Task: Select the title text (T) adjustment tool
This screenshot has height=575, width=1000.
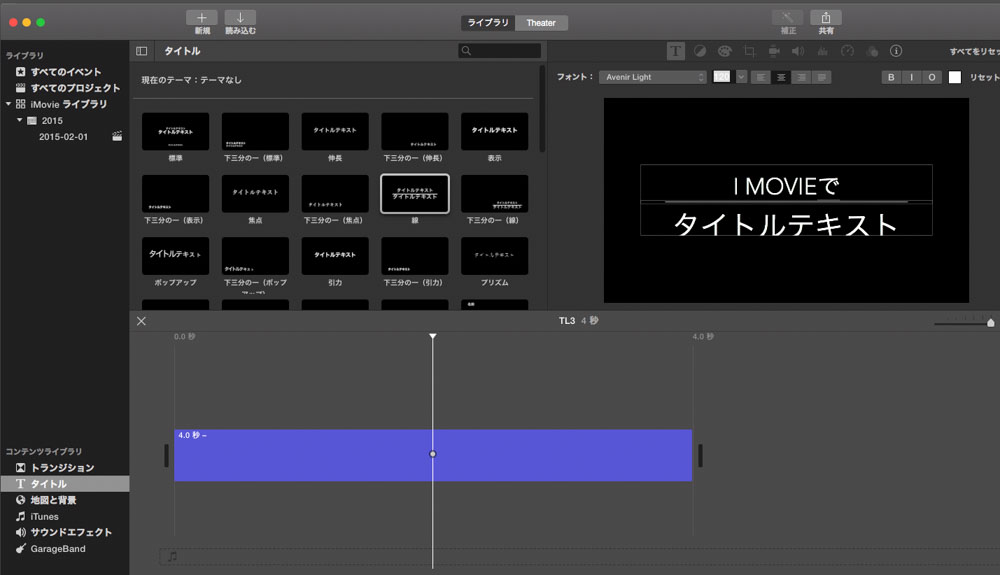Action: (675, 51)
